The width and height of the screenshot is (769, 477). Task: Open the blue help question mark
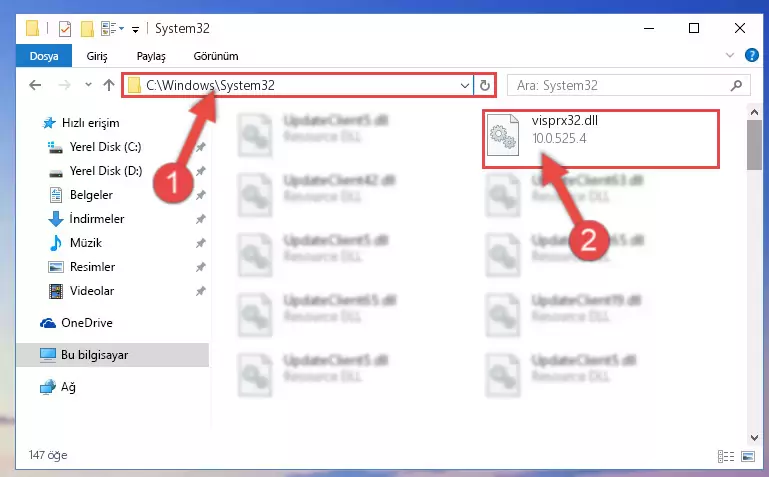pos(751,55)
